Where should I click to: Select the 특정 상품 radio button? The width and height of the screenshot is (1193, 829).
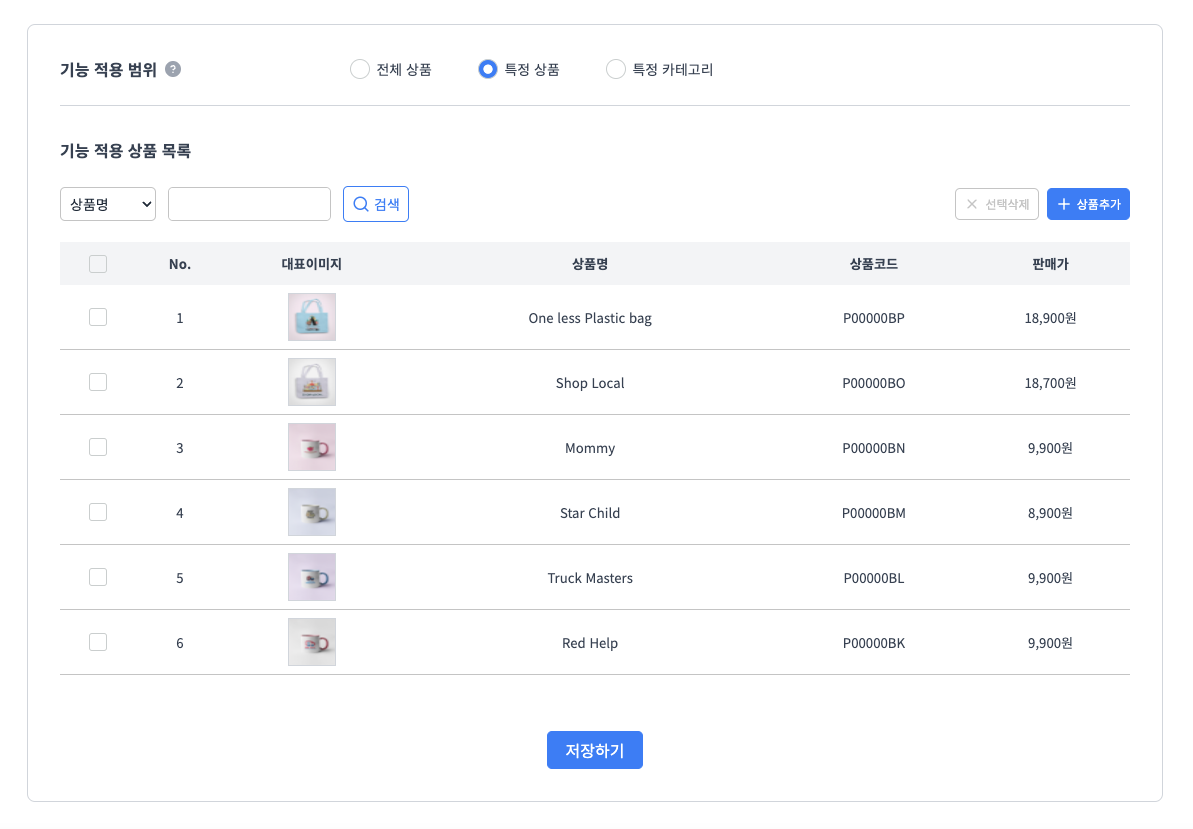coord(488,69)
